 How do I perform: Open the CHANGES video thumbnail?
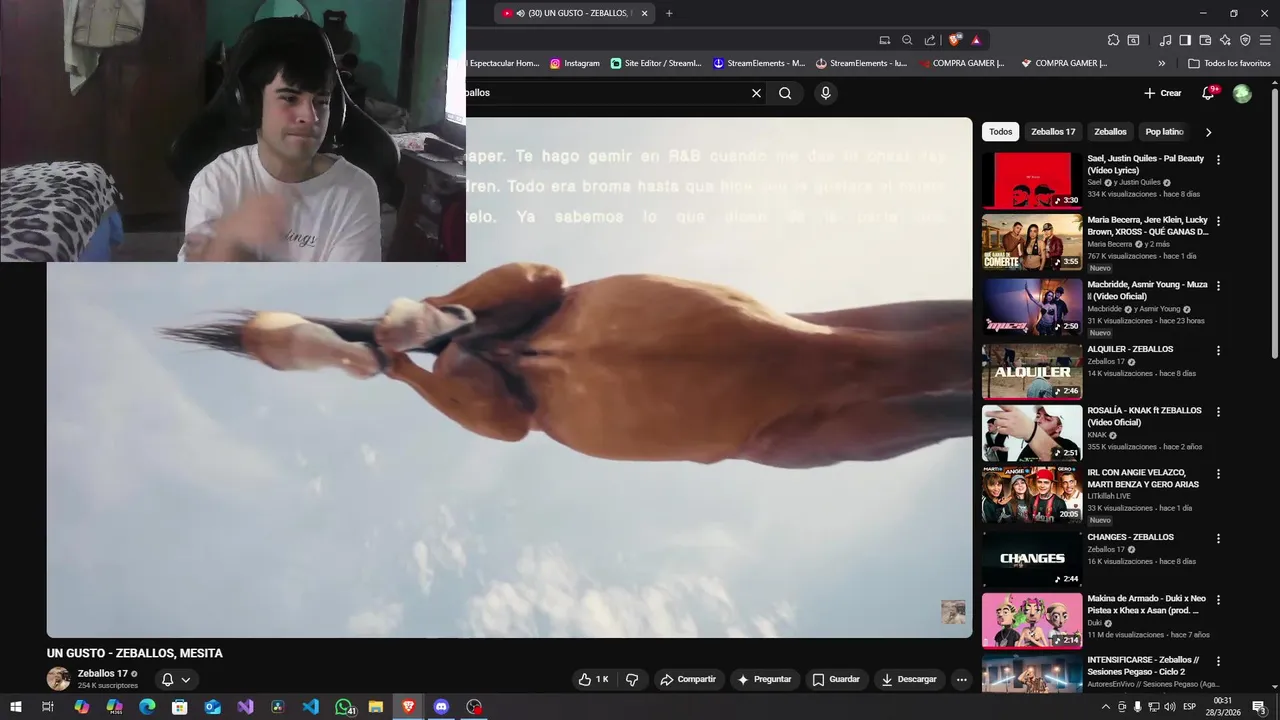click(x=1032, y=559)
